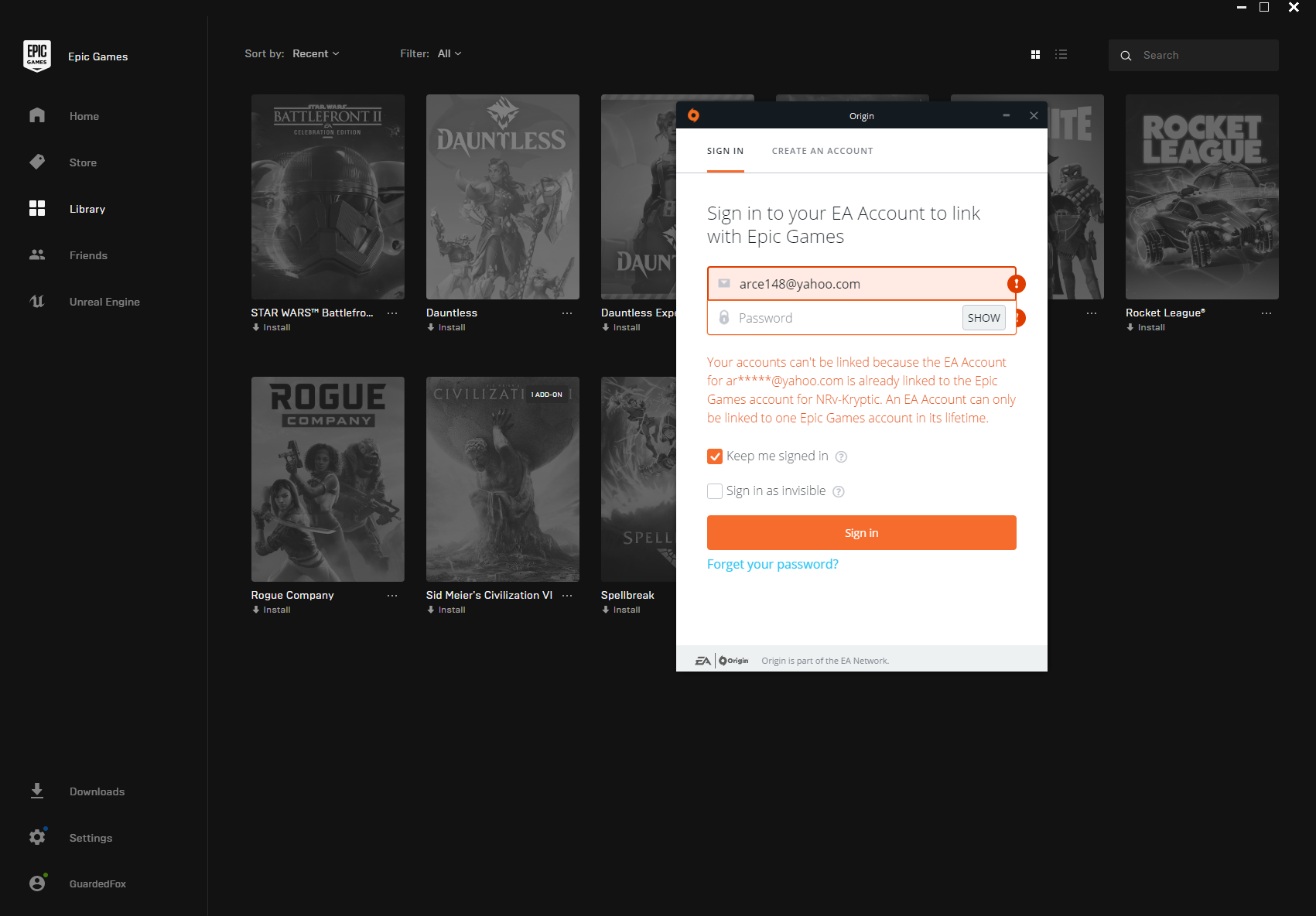Screen dimensions: 1316x916
Task: Select the Rogue Company cover thumbnail
Action: tap(327, 479)
